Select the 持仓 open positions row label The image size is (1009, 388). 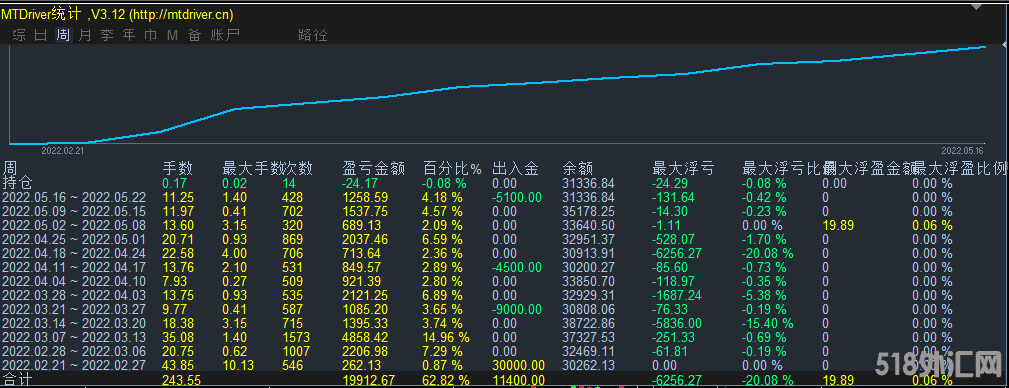(17, 183)
